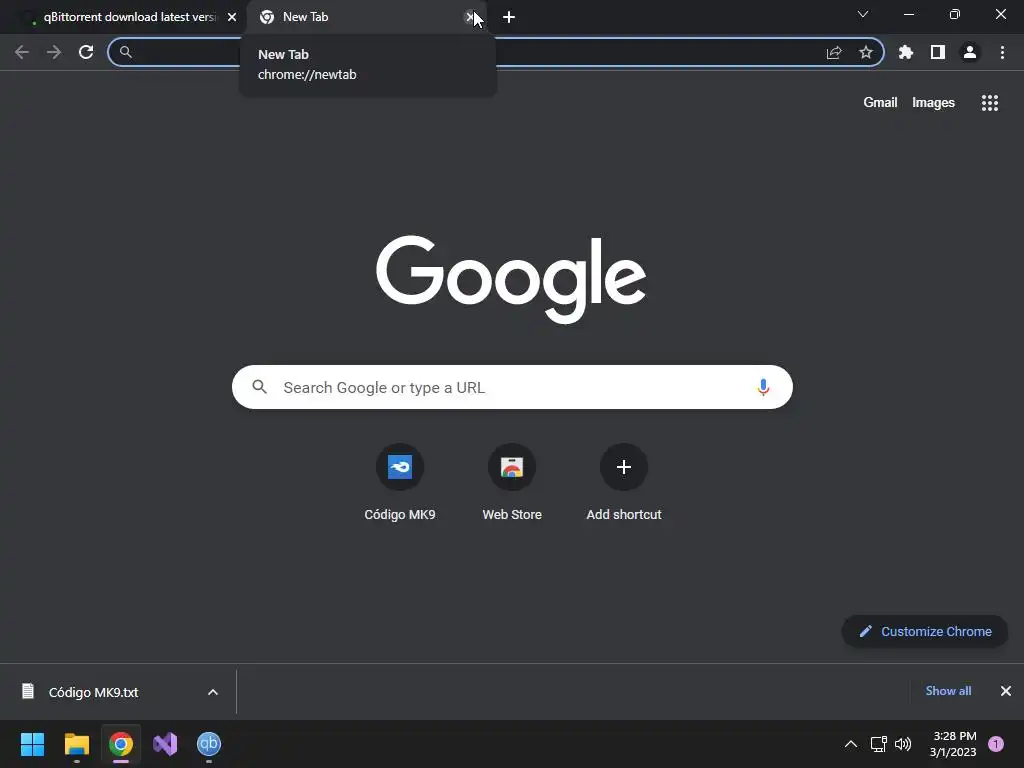Switch to the qBittorrent download tab
This screenshot has height=768, width=1024.
coord(124,17)
